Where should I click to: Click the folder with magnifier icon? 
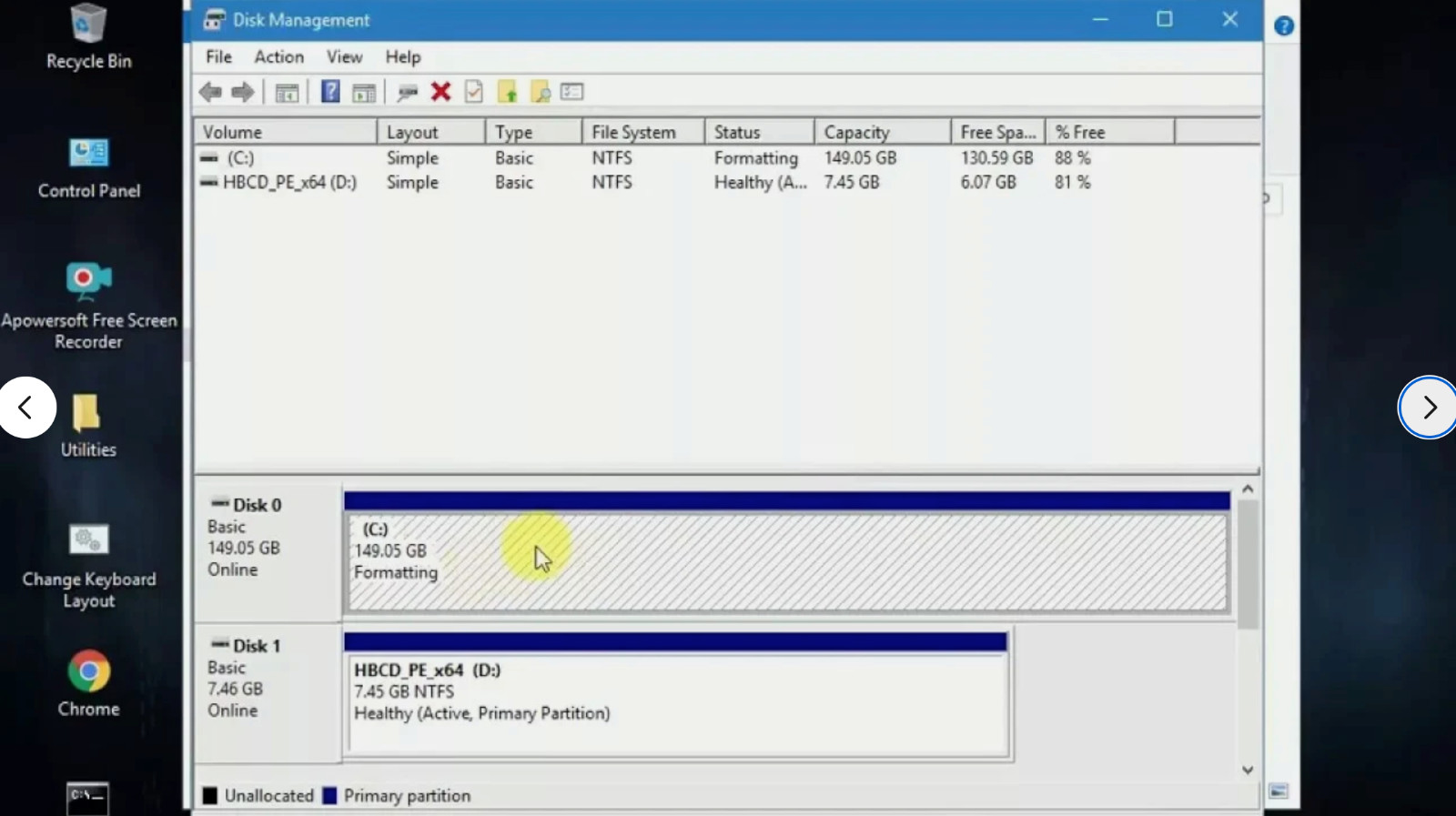point(541,91)
